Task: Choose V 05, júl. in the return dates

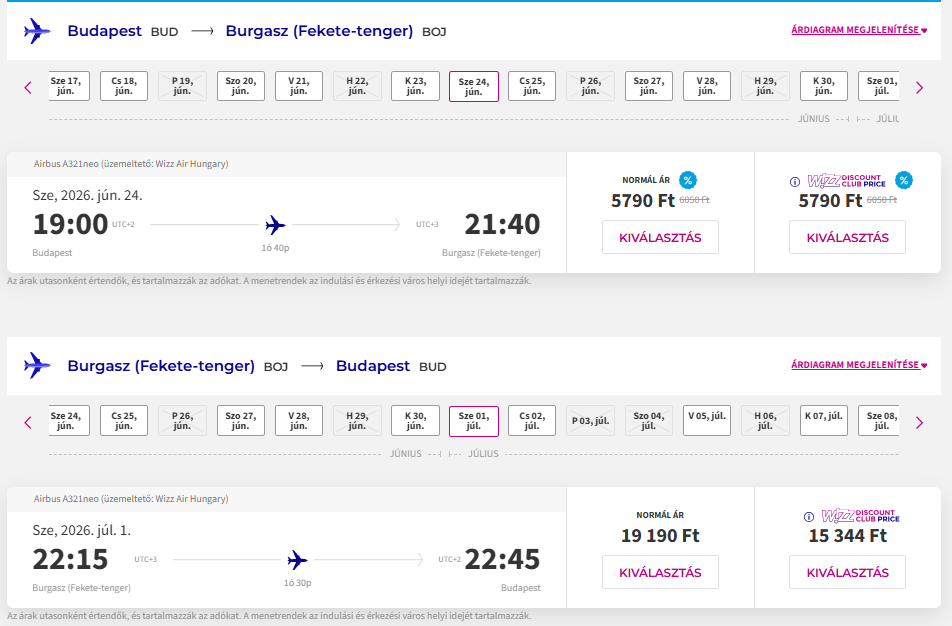Action: pos(707,421)
